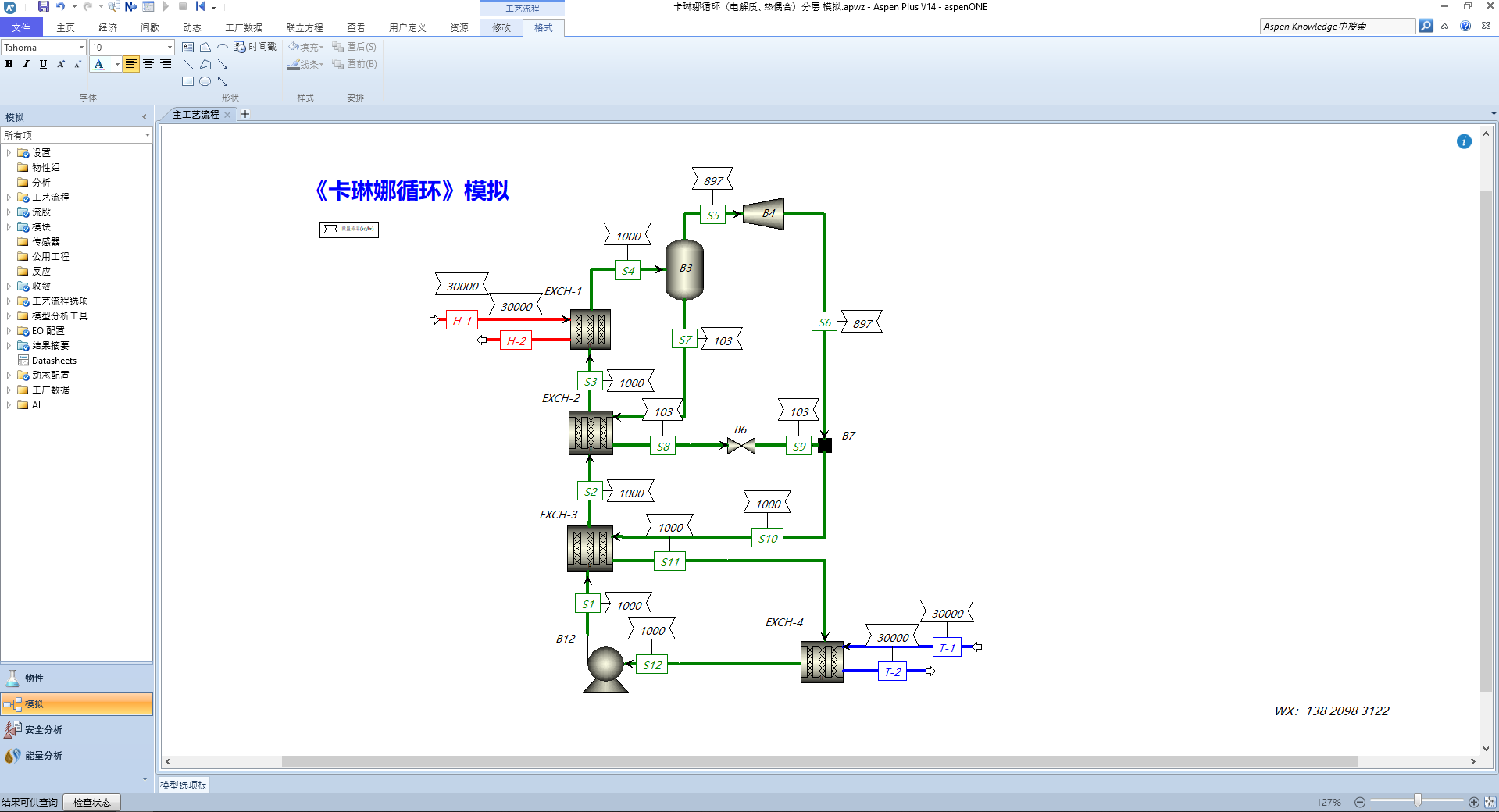
Task: Center-align the text
Action: (x=148, y=64)
